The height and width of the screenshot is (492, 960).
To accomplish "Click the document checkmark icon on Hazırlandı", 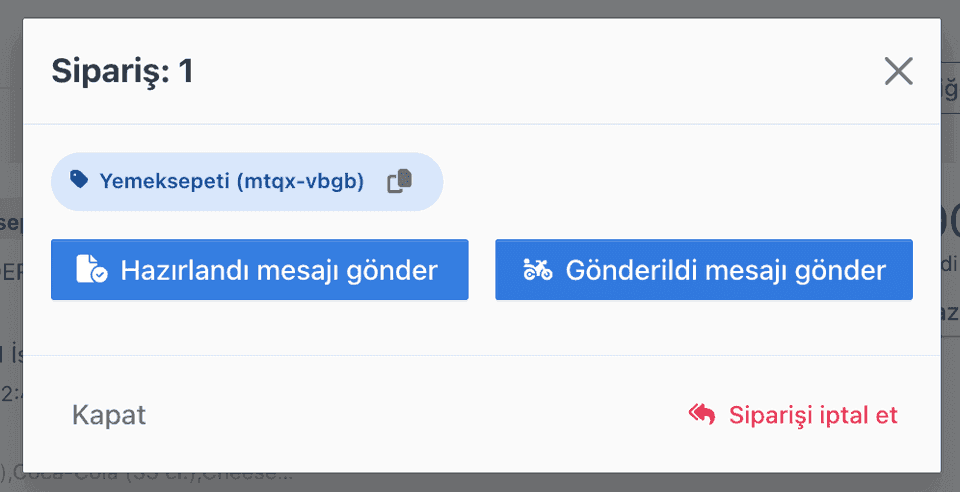I will pos(92,269).
